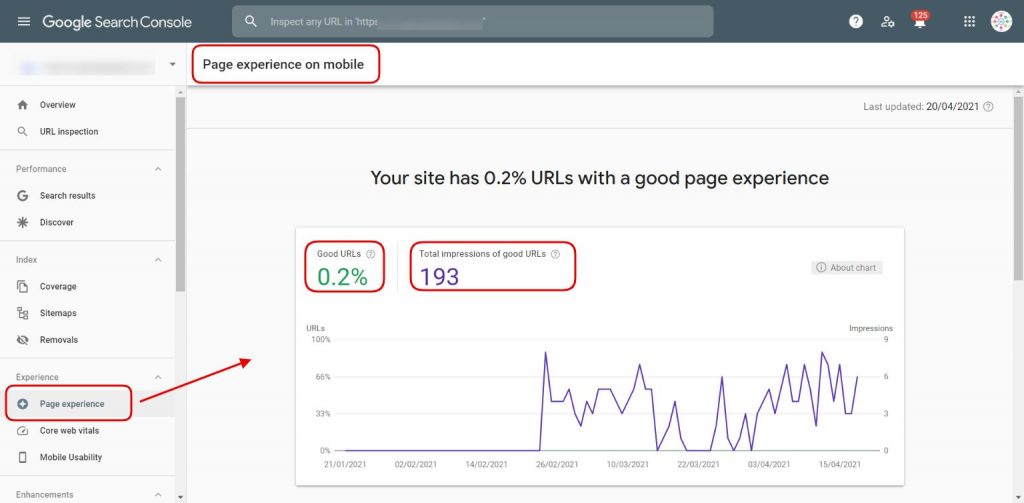Click the Overview home icon
The image size is (1024, 503).
pos(23,105)
